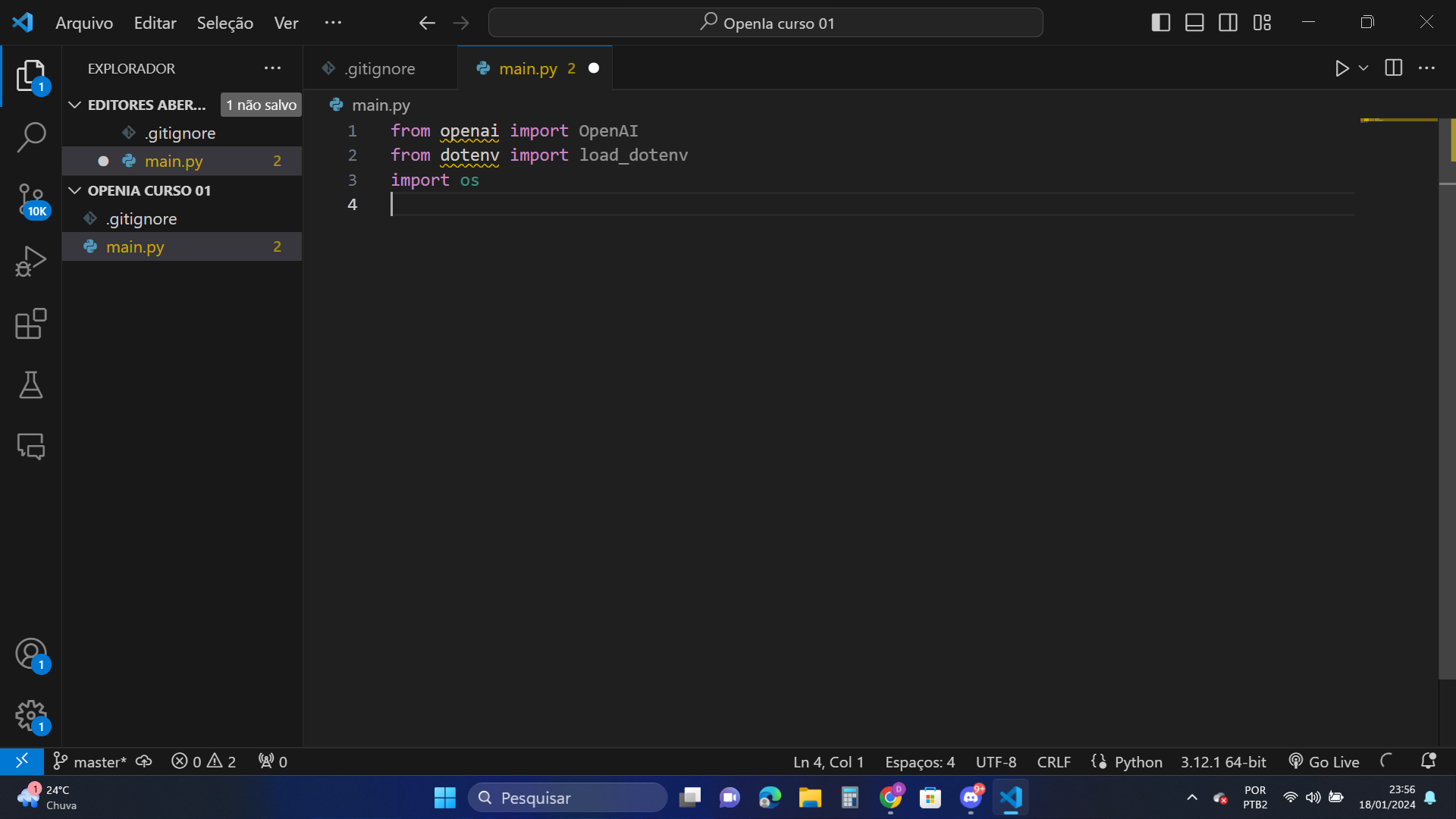Click the OpenIa curso 01 command center search
Image resolution: width=1456 pixels, height=819 pixels.
pyautogui.click(x=766, y=23)
